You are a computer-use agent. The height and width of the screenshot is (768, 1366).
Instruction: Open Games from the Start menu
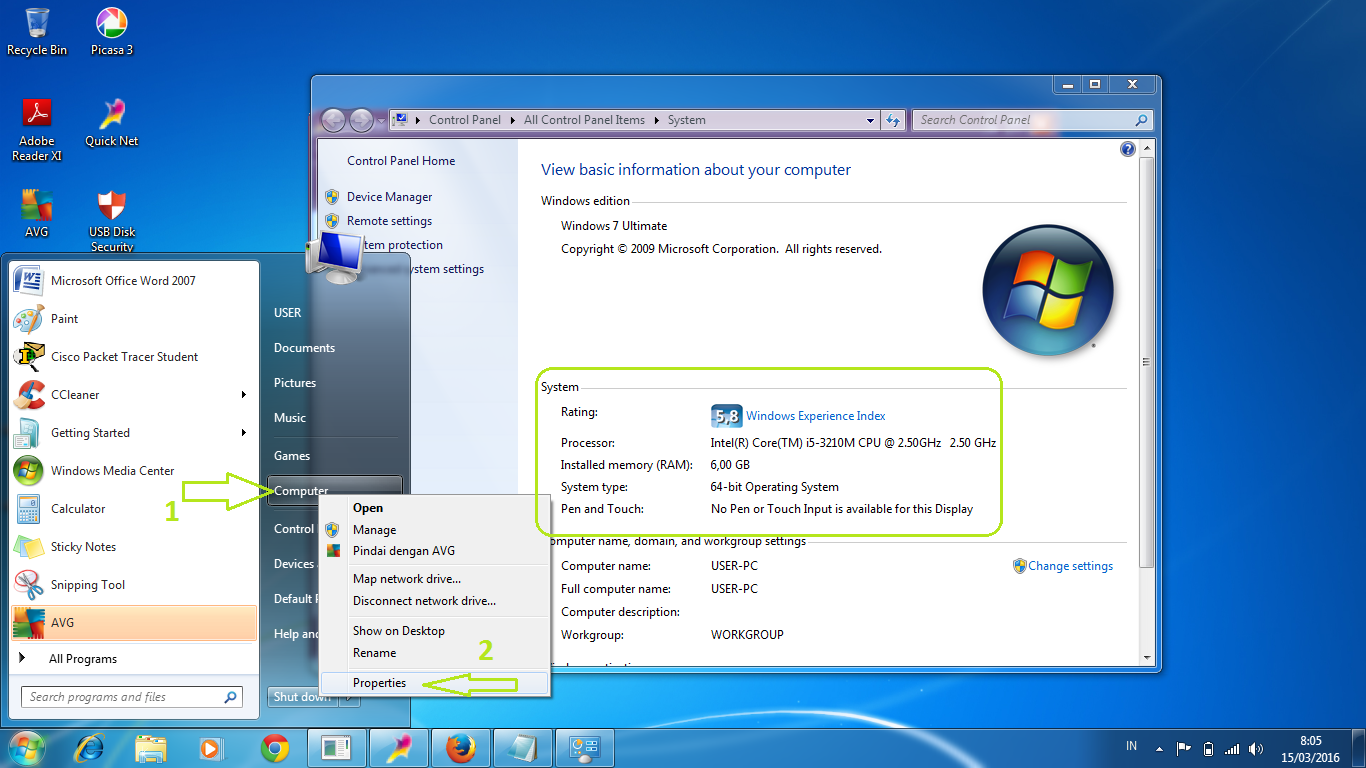[x=292, y=456]
